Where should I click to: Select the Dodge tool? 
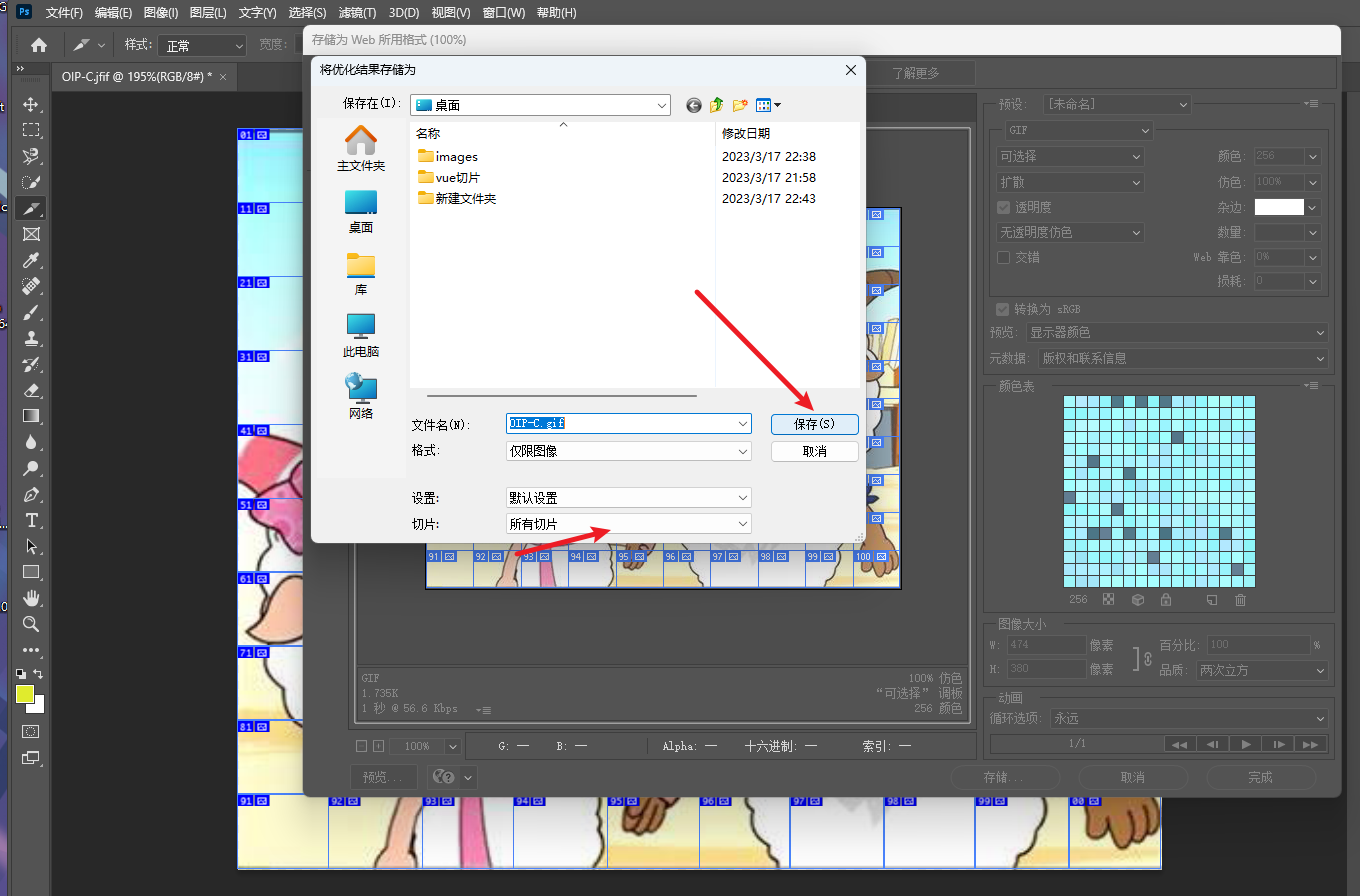click(31, 468)
